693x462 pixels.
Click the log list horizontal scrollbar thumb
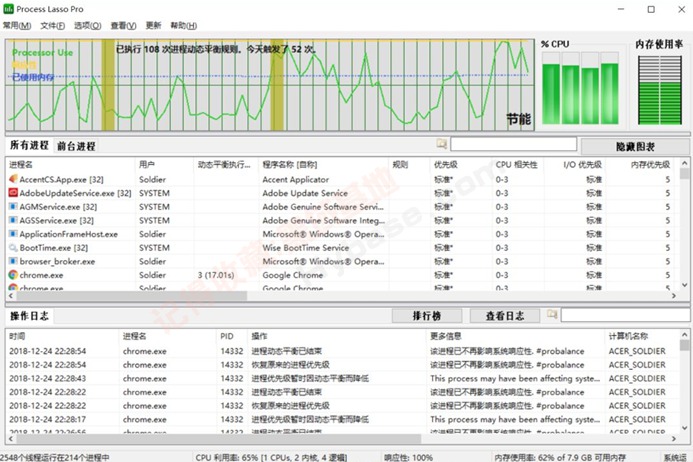coord(217,439)
